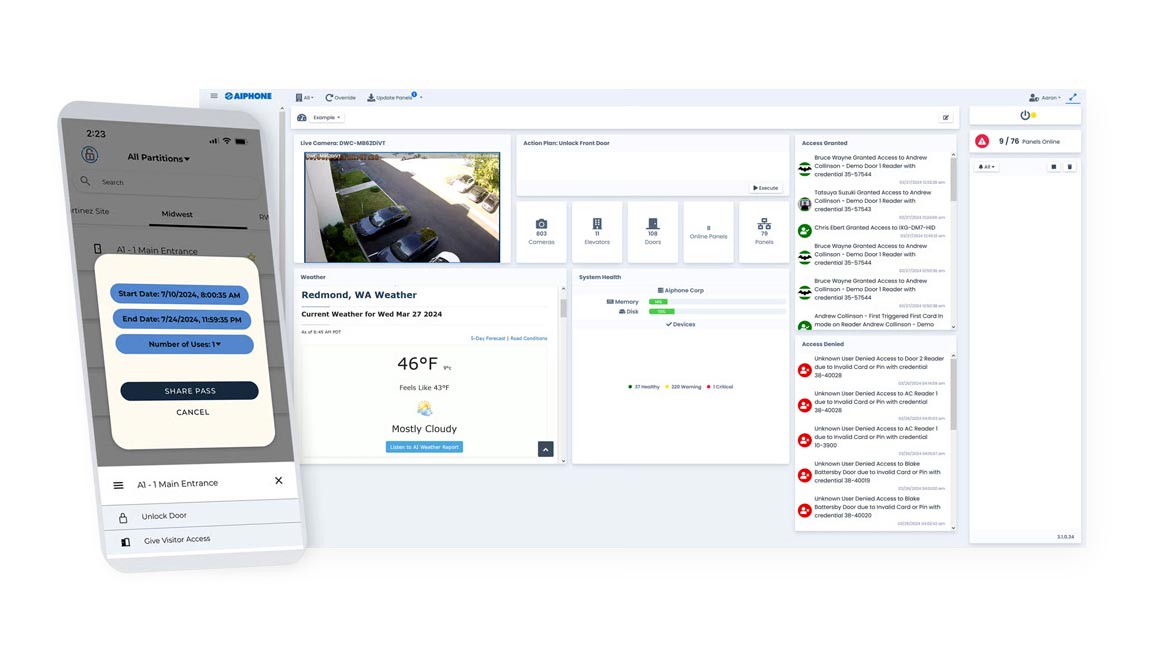Screen dimensions: 1170x658
Task: Open the live camera DWC-MB62DiVT video feed
Action: click(402, 207)
